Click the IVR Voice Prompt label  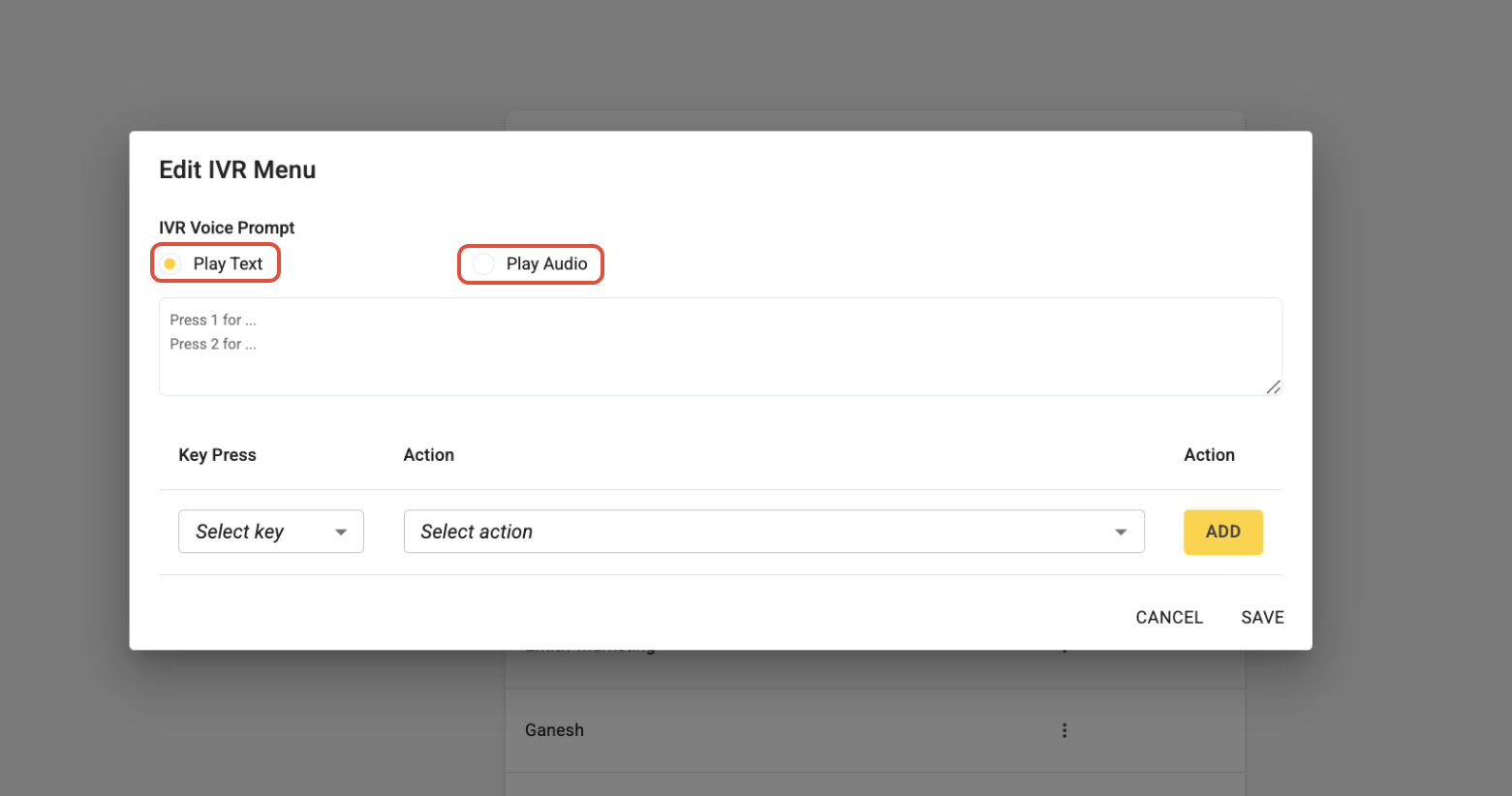[x=227, y=228]
